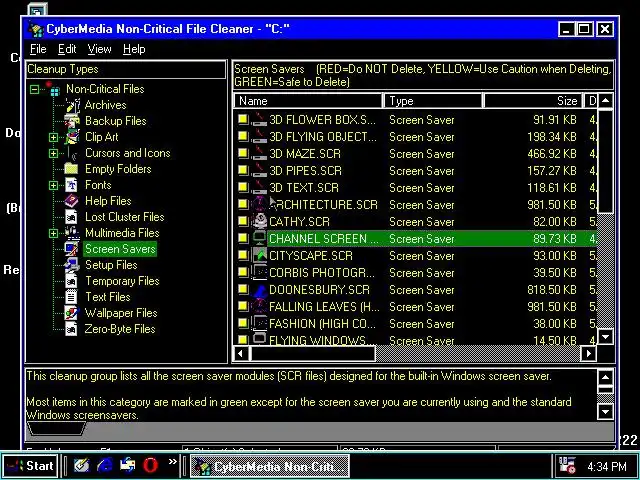The width and height of the screenshot is (640, 480).
Task: Click the CITYSCAPE.SCR file icon
Action: point(259,256)
